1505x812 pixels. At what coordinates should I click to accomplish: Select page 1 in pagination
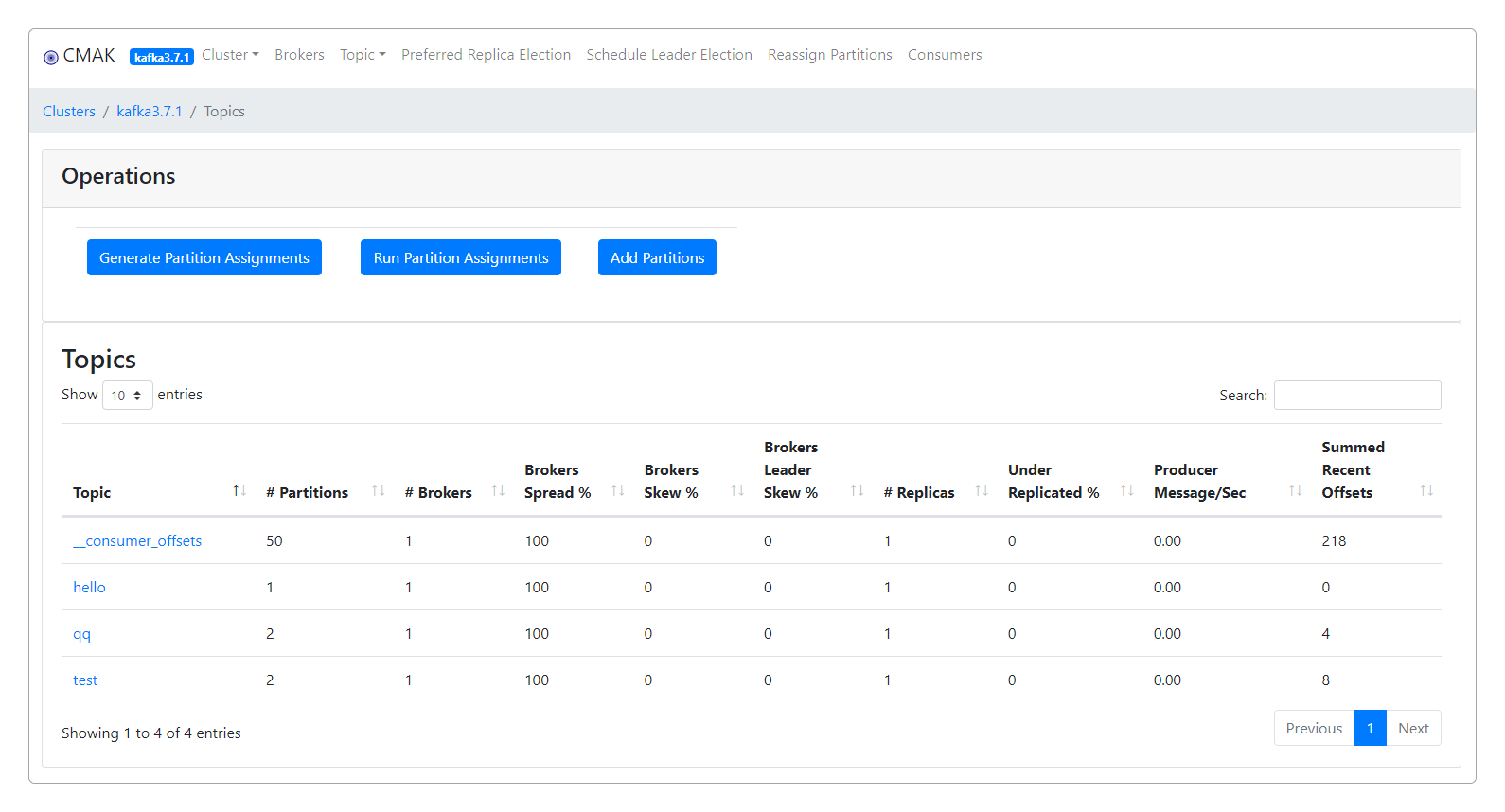coord(1370,728)
